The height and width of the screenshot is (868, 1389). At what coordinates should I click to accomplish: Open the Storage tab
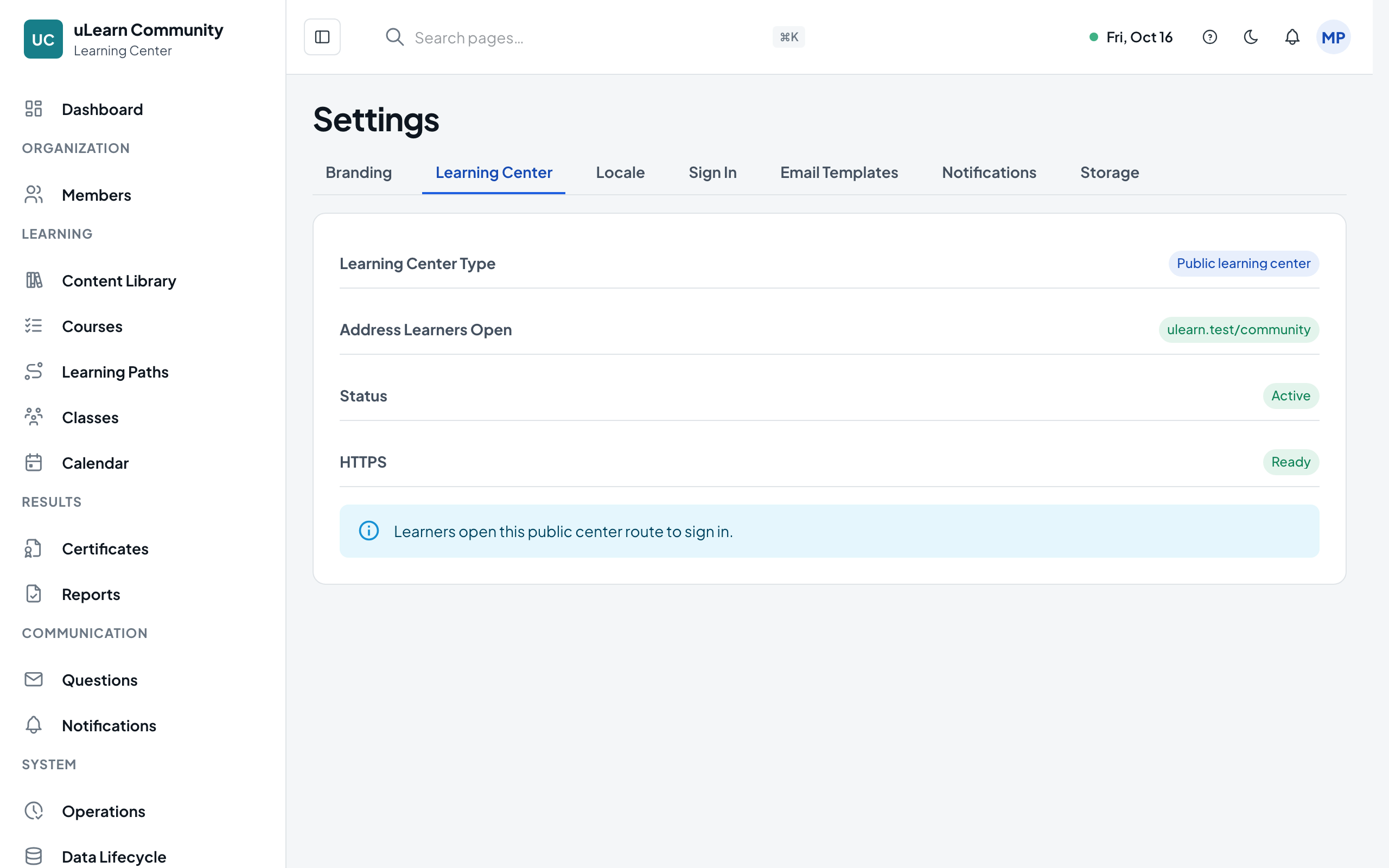1110,173
